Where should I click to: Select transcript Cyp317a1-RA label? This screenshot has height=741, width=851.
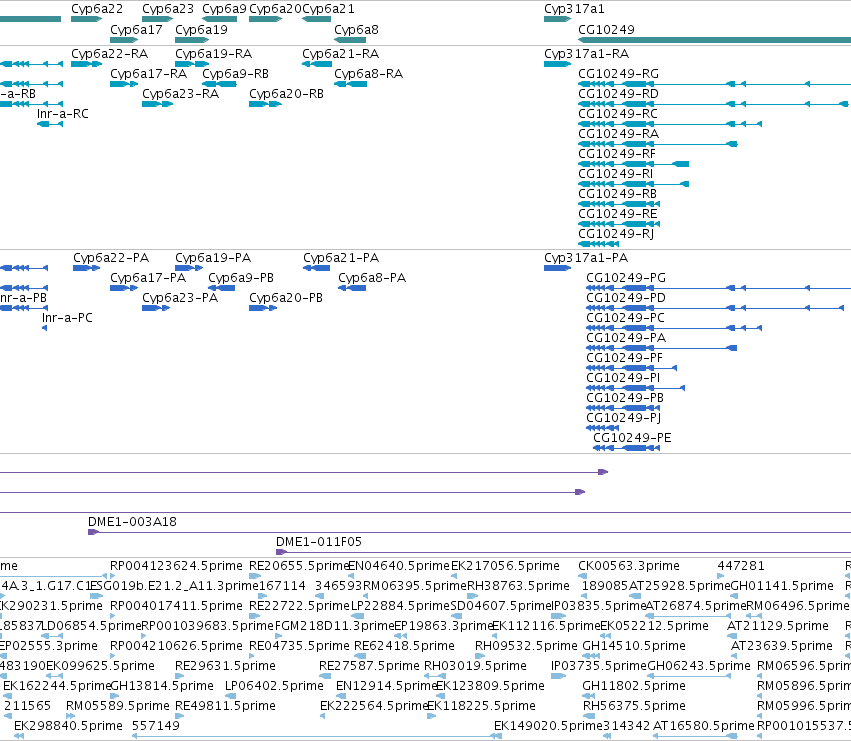[586, 54]
